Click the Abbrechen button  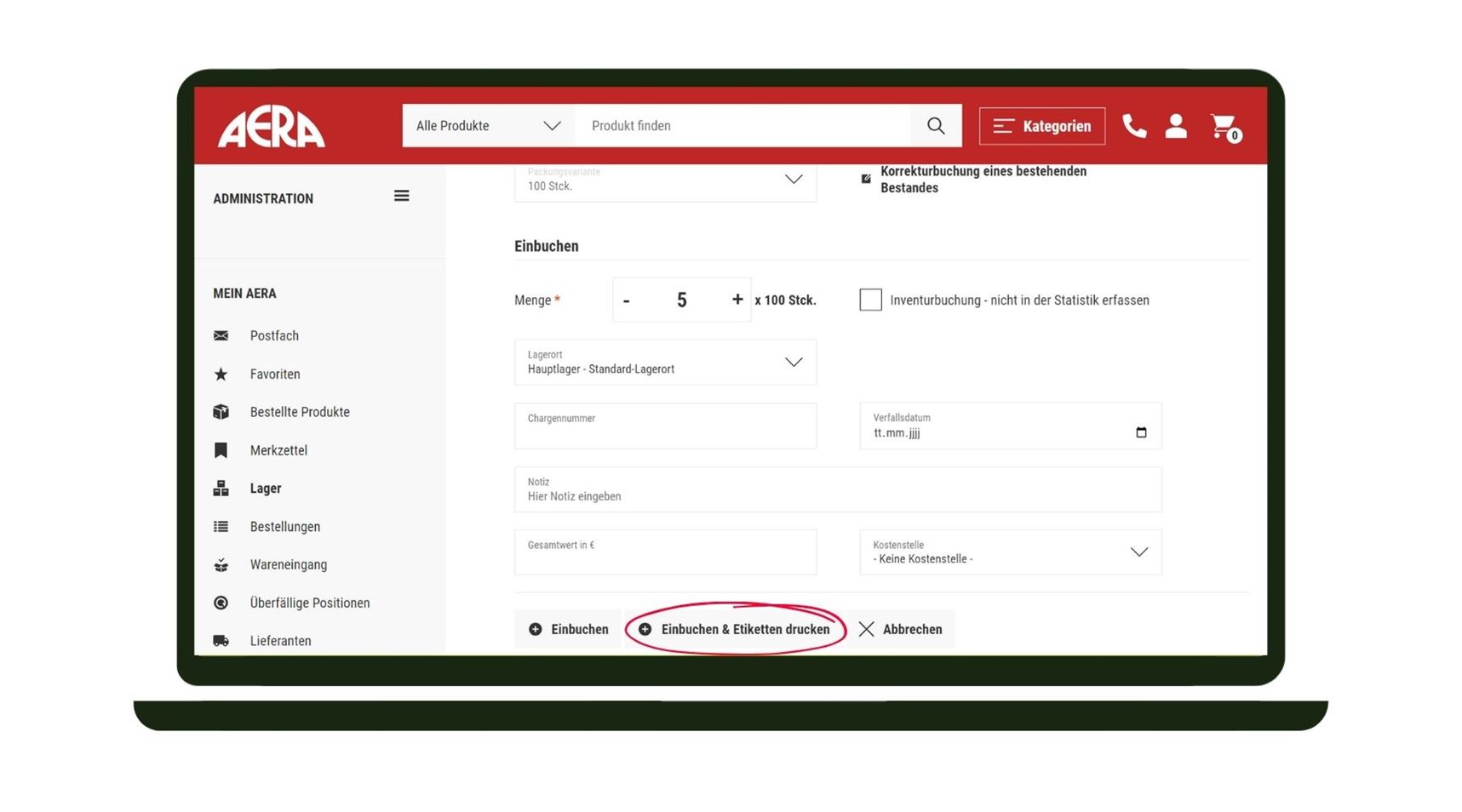[x=901, y=630]
